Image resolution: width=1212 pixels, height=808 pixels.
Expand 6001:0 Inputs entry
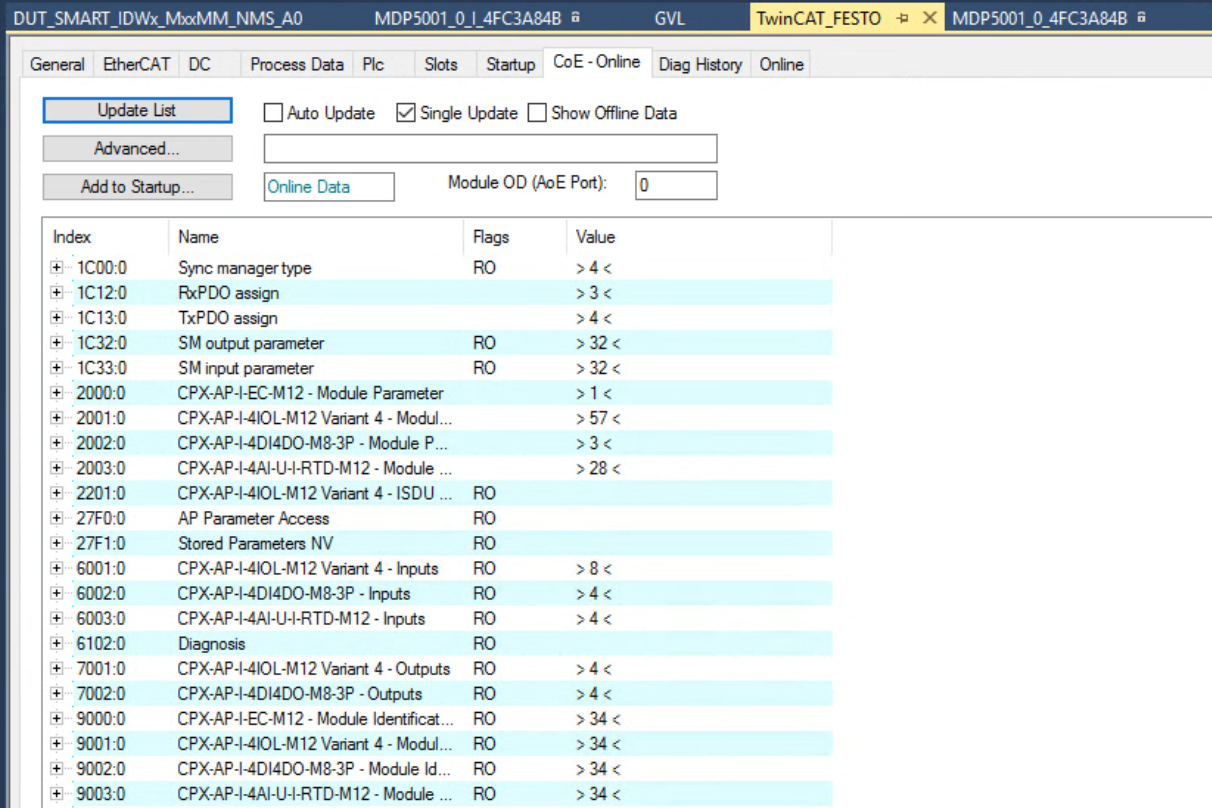pos(57,568)
